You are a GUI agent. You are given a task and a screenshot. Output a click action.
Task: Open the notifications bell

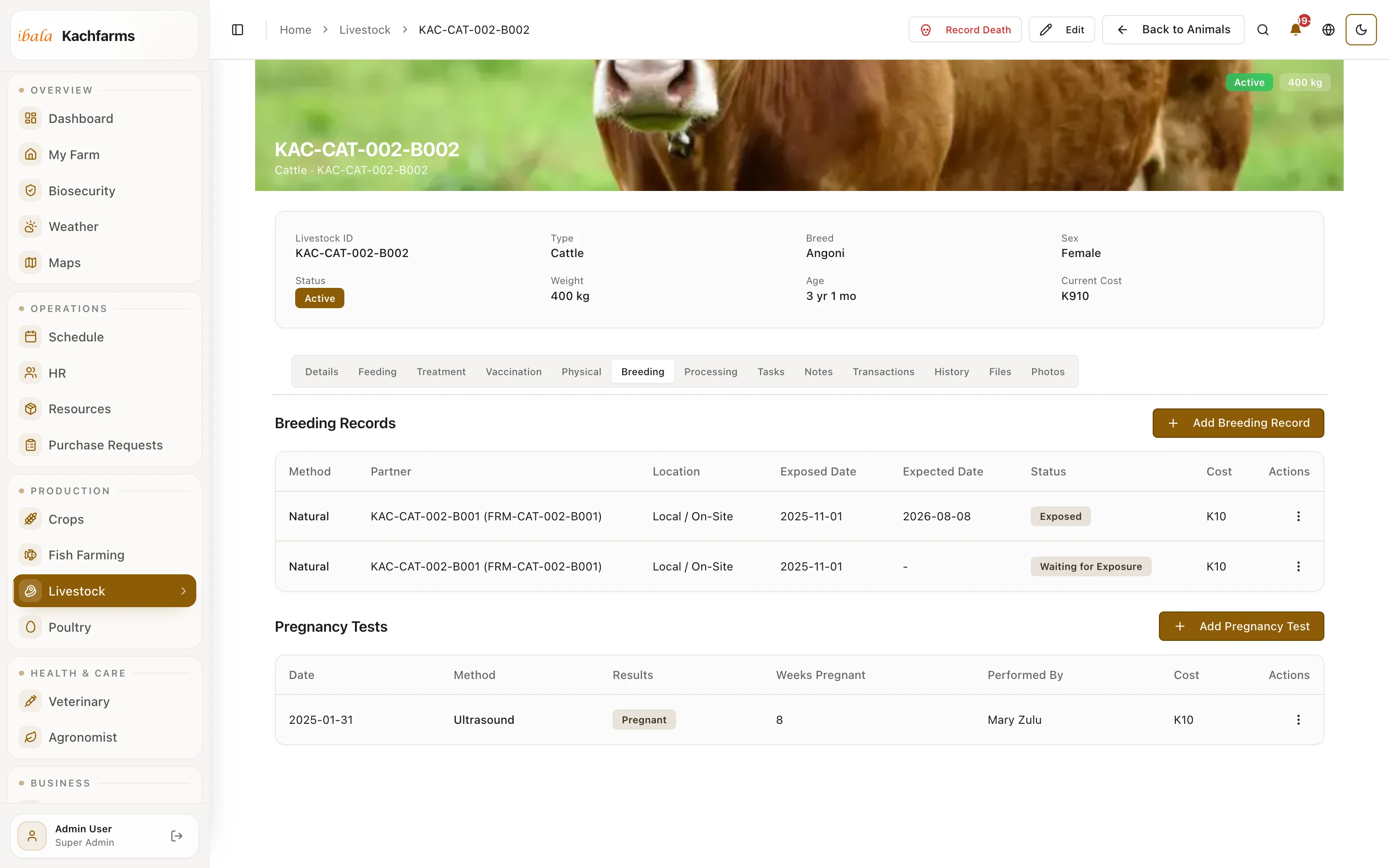pos(1295,30)
